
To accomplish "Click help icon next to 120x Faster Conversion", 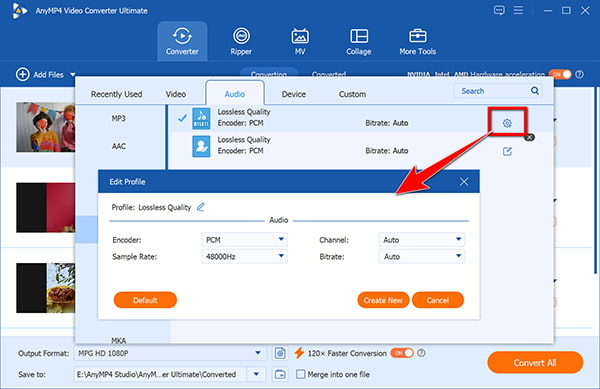I will 421,353.
